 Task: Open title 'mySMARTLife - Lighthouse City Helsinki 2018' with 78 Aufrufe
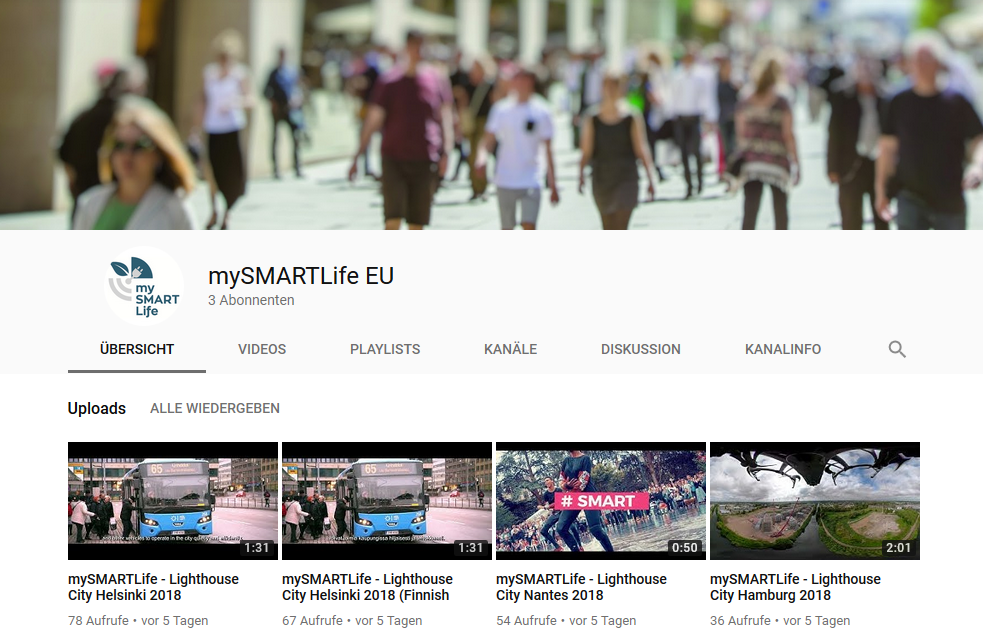[154, 587]
